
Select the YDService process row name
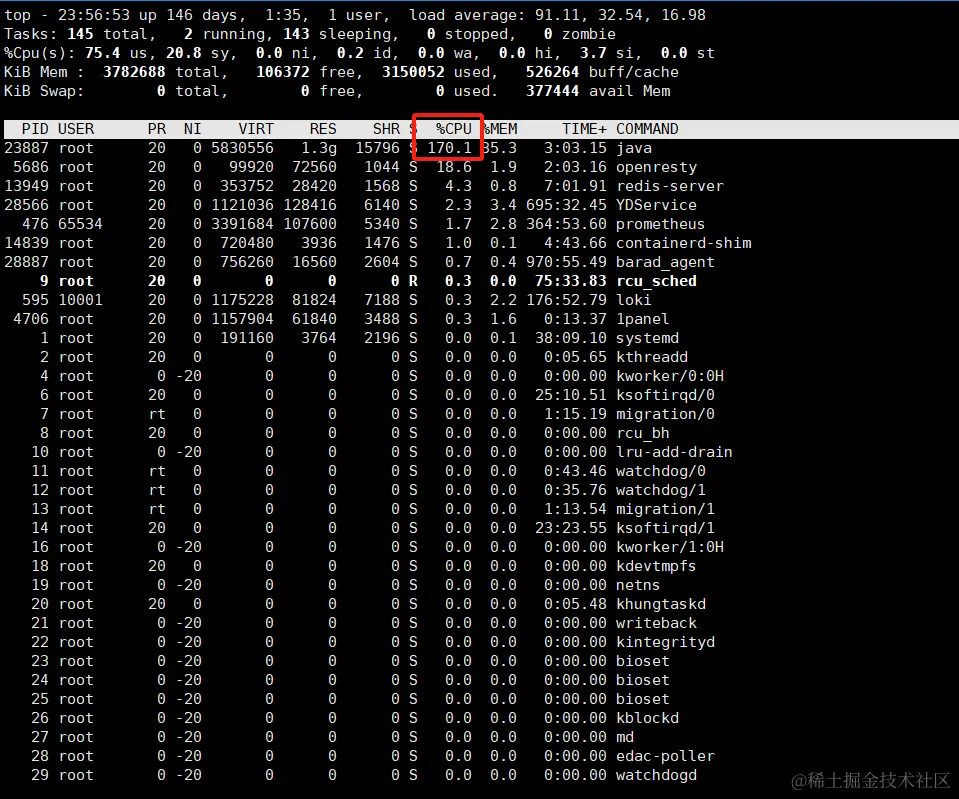[x=656, y=205]
